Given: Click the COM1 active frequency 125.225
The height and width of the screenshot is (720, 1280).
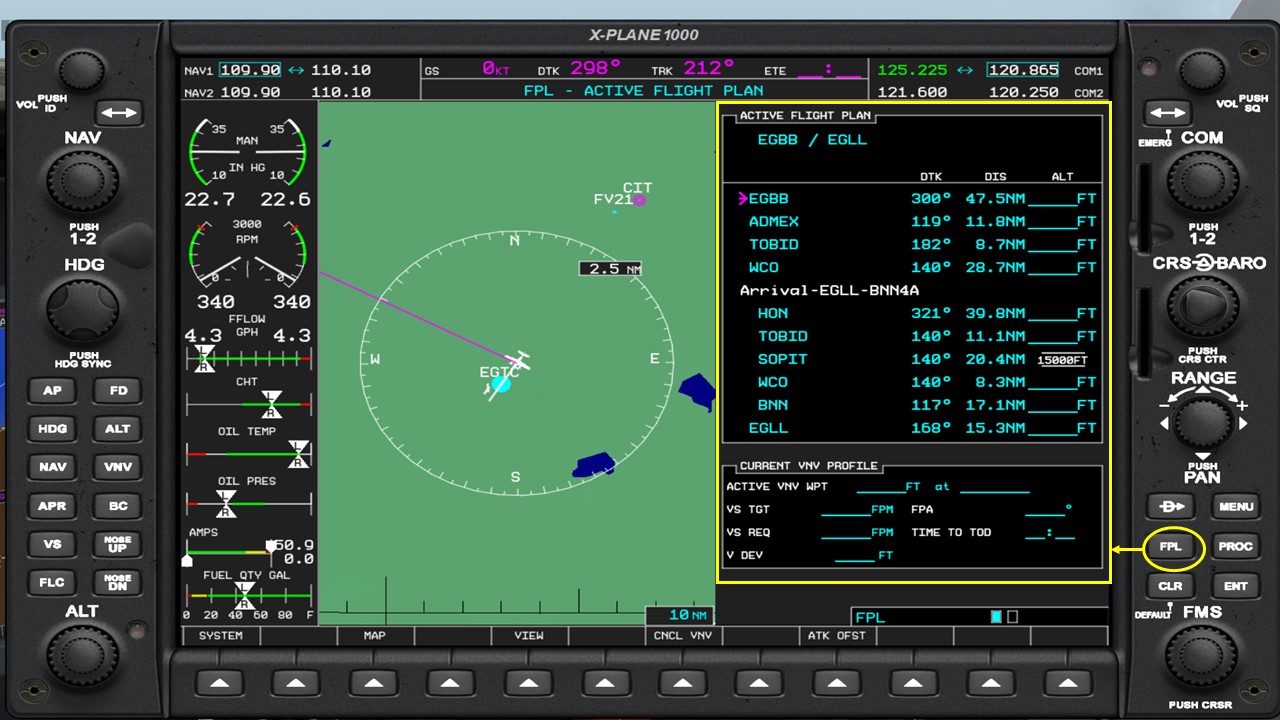Looking at the screenshot, I should 912,70.
